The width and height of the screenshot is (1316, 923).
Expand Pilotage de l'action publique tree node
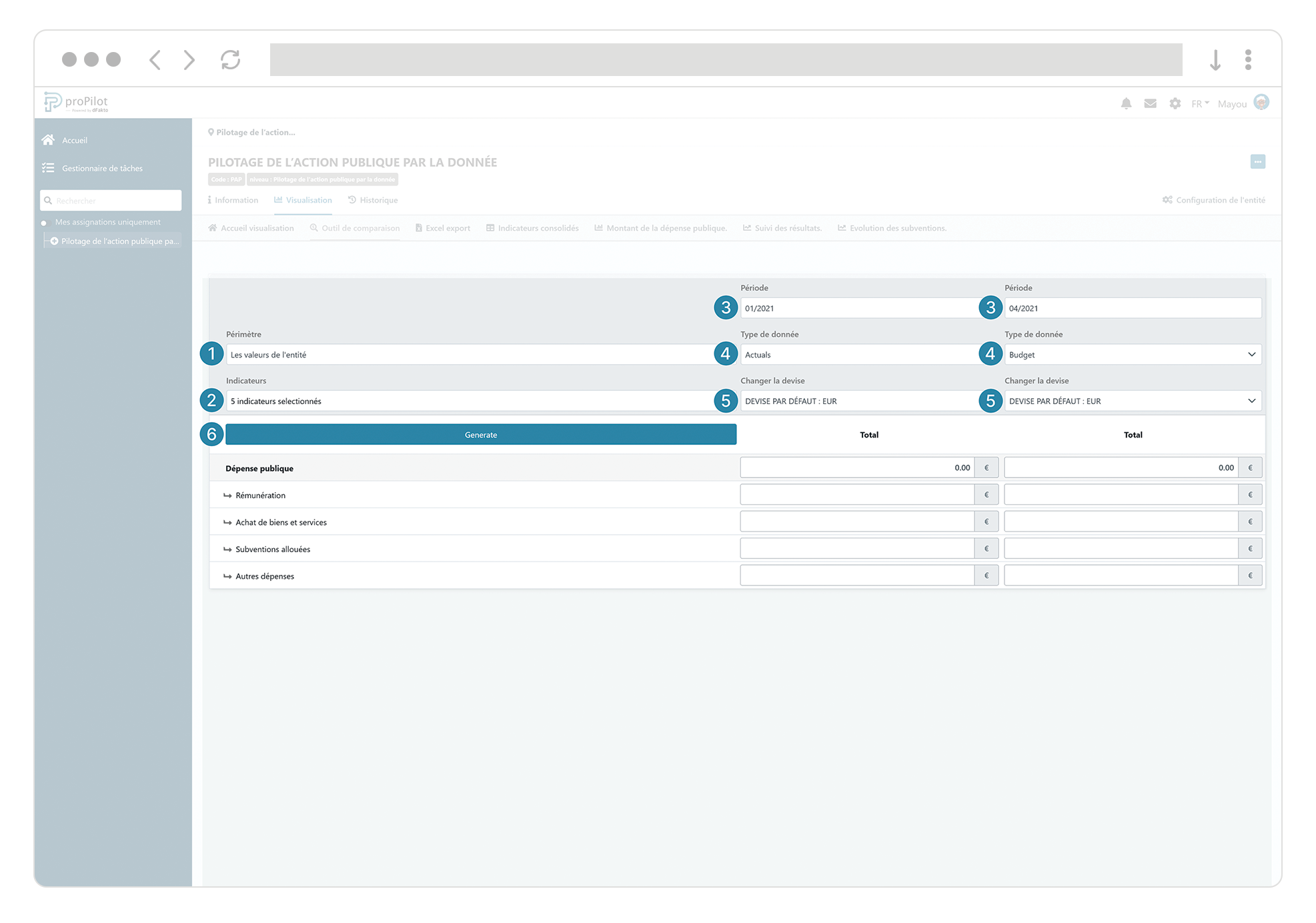pos(54,241)
